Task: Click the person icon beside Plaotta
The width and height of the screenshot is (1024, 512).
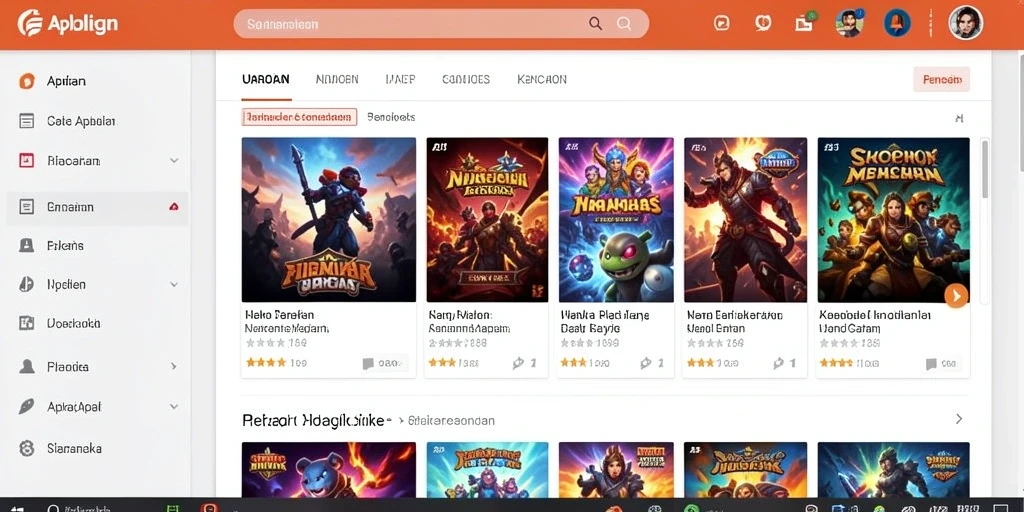Action: tap(26, 366)
